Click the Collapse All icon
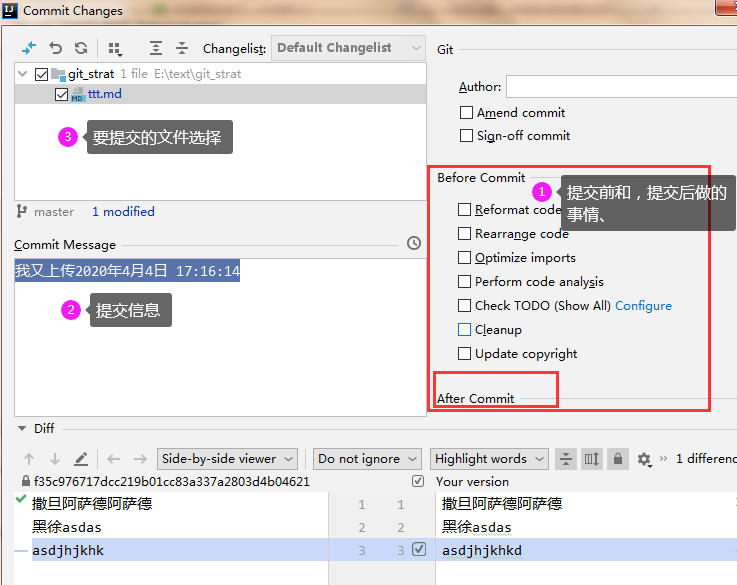The image size is (737, 585). (182, 48)
